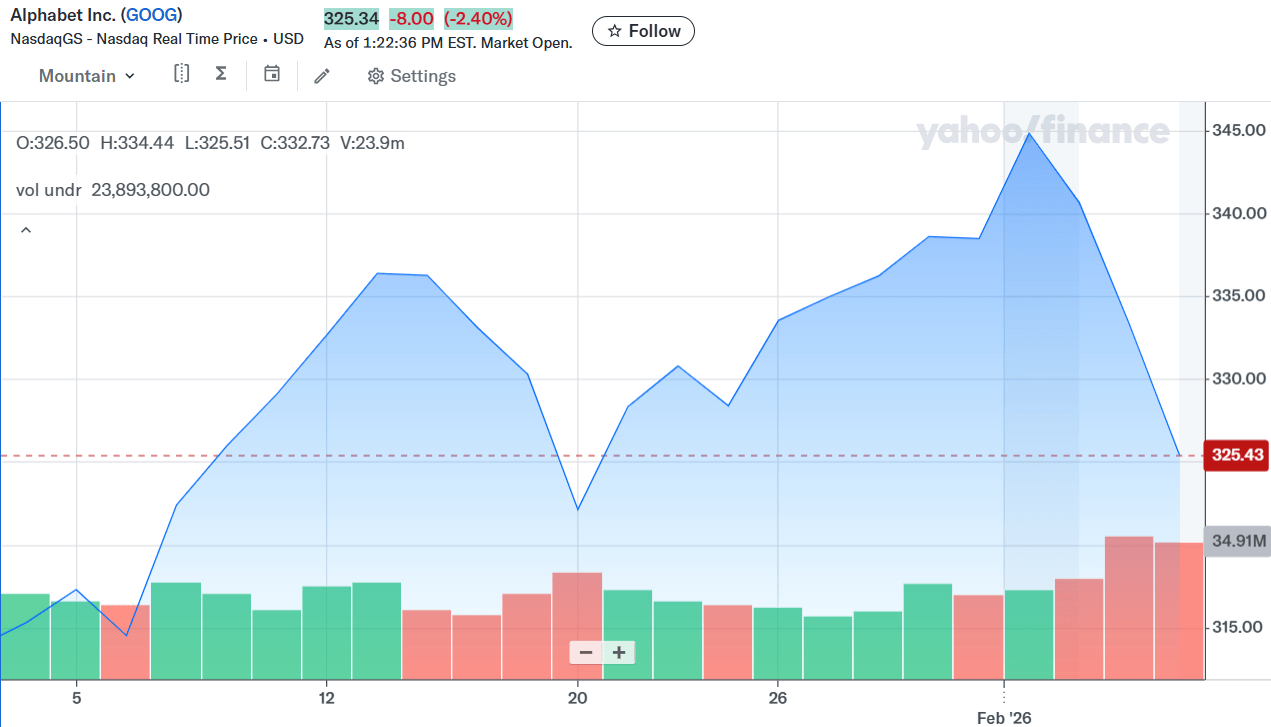This screenshot has width=1271, height=727.
Task: Click the 34.91M volume label
Action: click(1238, 542)
